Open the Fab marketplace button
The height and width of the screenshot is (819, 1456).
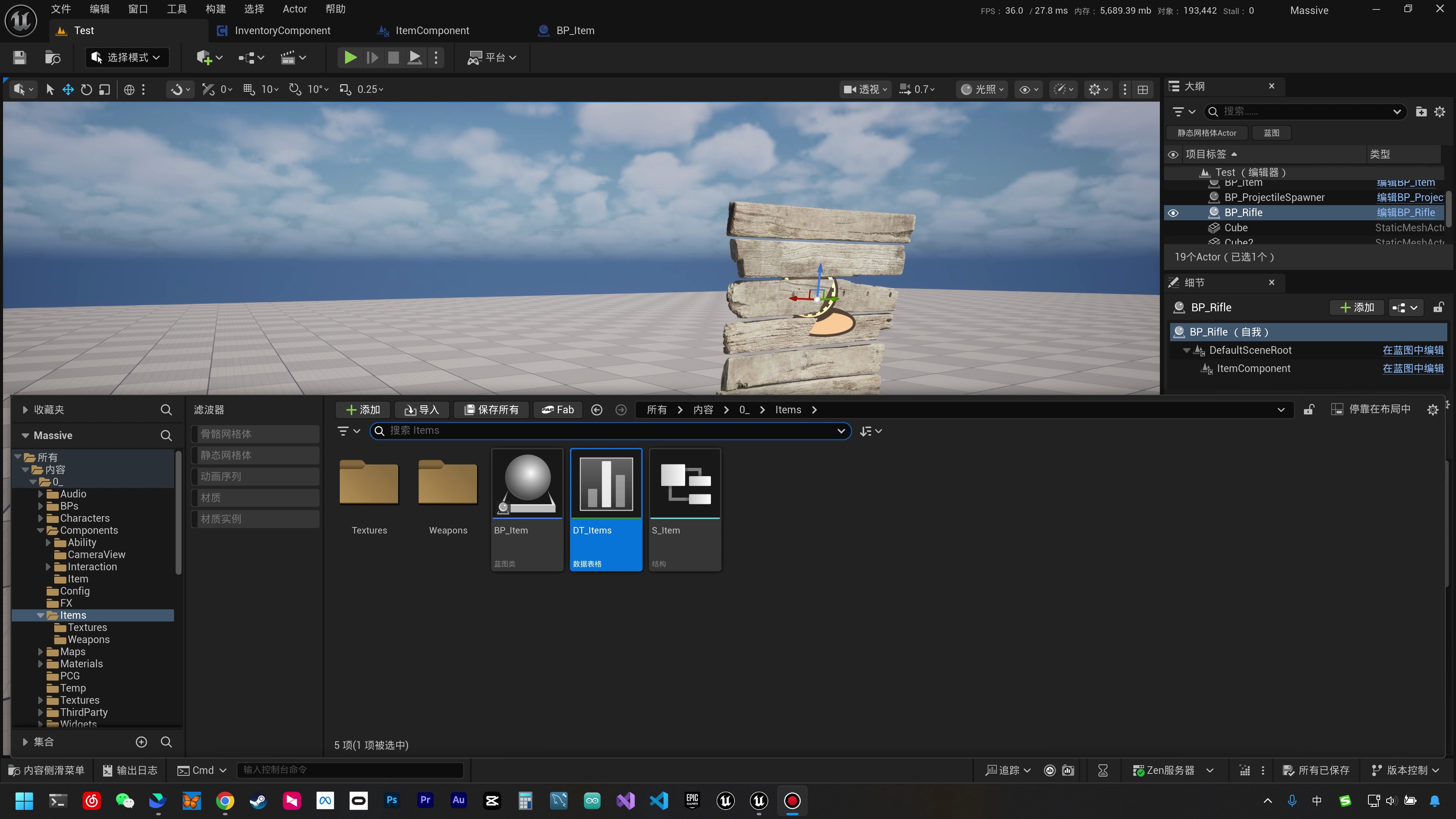point(557,410)
